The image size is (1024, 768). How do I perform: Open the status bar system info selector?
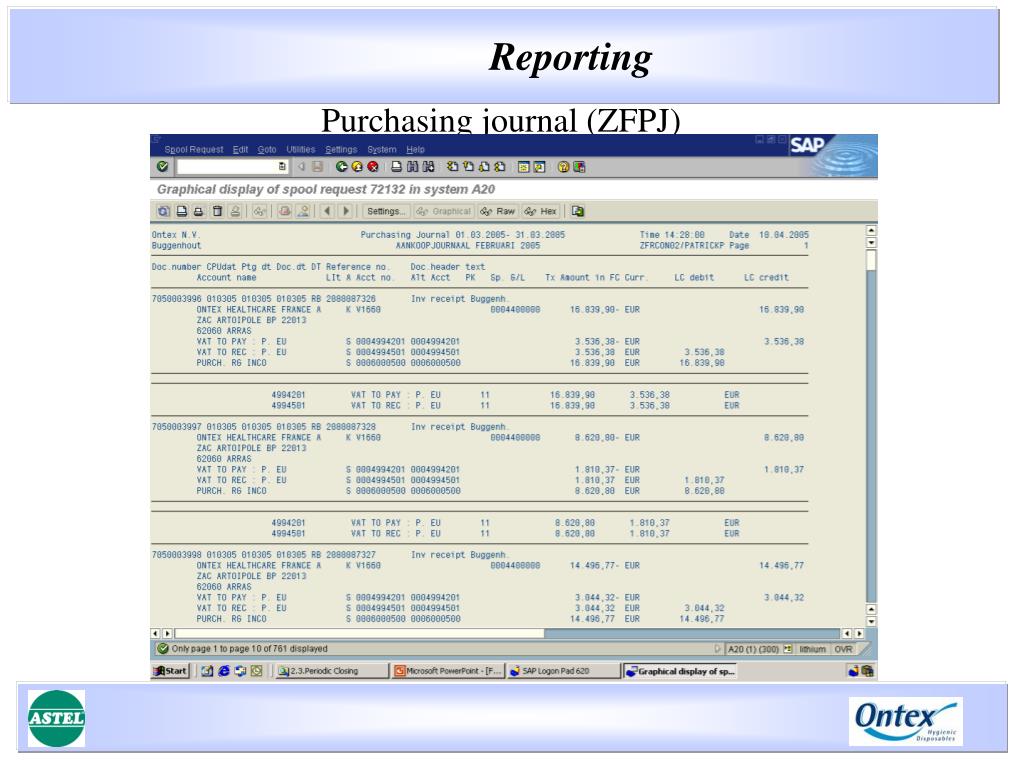[x=788, y=648]
